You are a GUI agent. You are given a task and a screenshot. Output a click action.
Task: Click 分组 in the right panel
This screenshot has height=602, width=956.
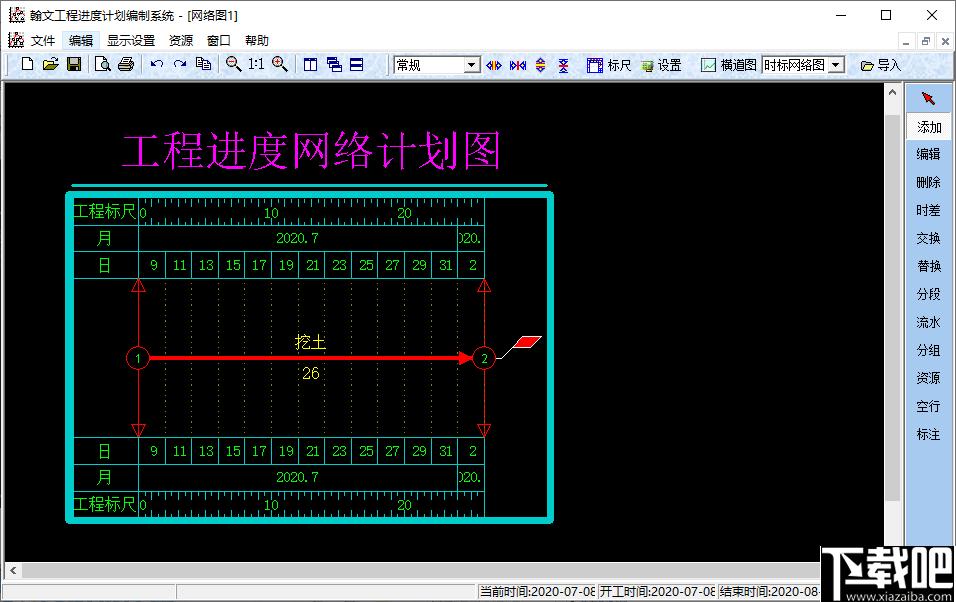(x=929, y=350)
